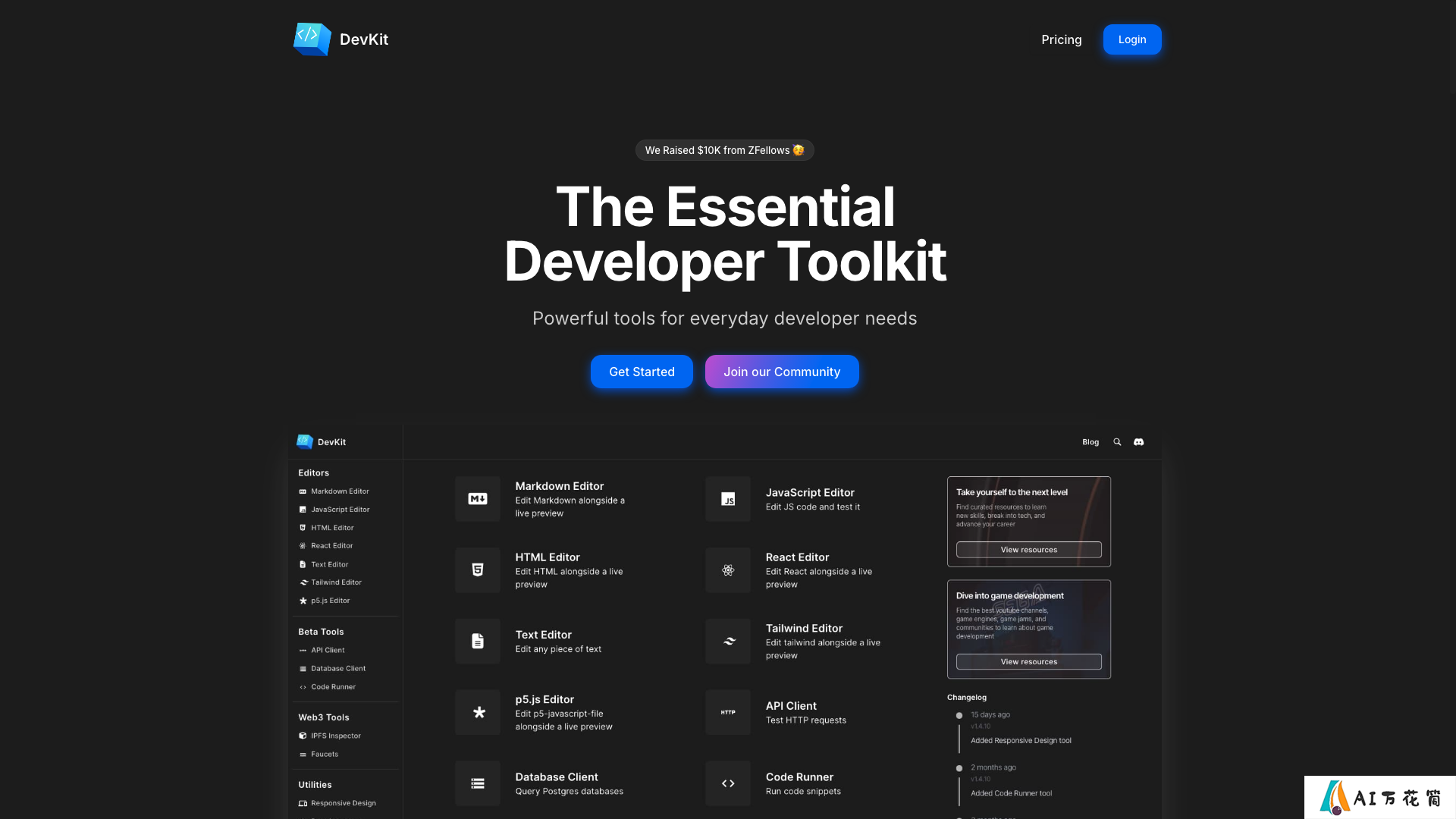Click 'Added Responsive Design tool' changelog entry

point(1021,741)
